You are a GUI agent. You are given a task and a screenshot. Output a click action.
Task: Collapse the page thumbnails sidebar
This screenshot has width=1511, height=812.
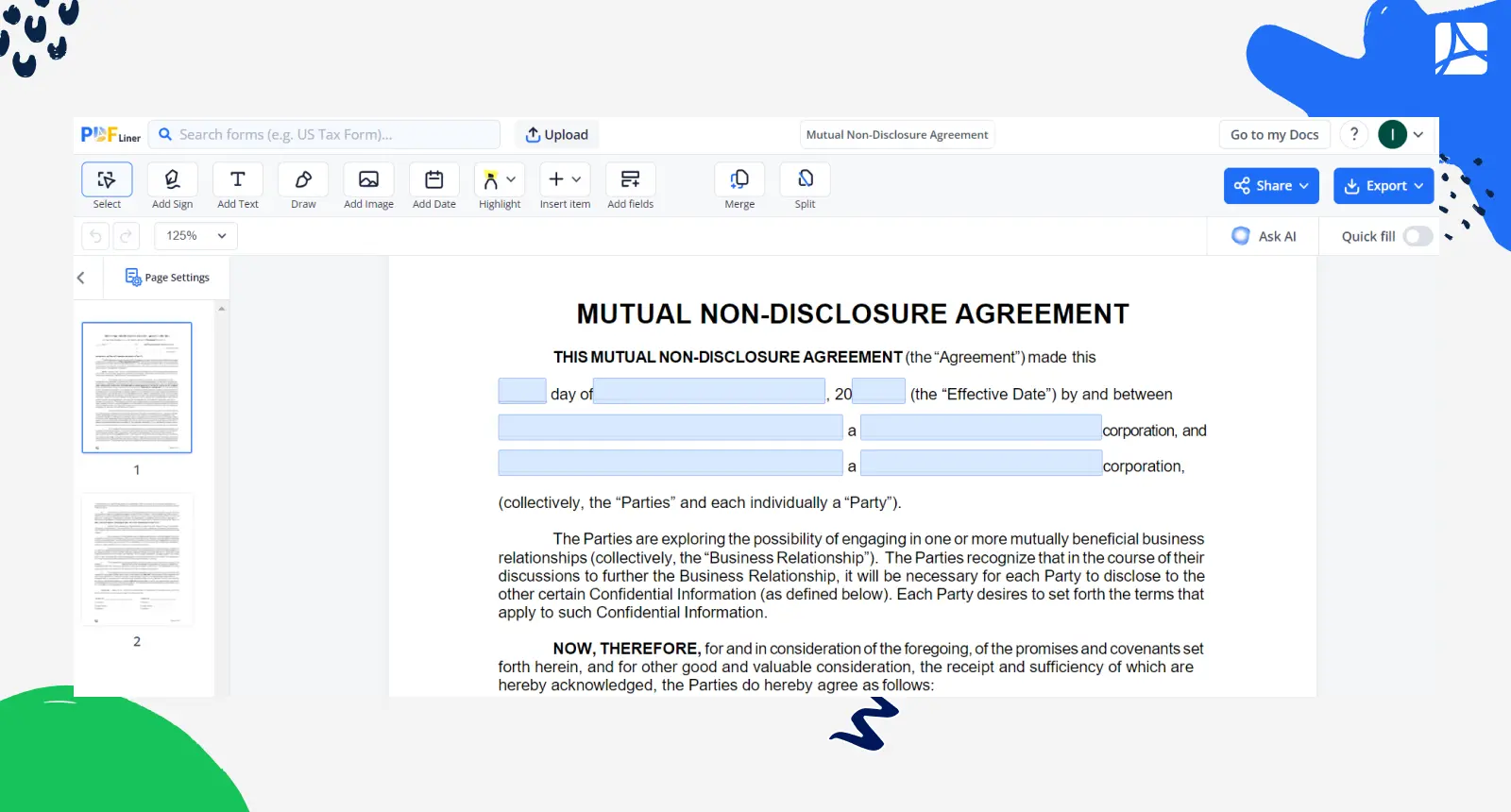81,278
